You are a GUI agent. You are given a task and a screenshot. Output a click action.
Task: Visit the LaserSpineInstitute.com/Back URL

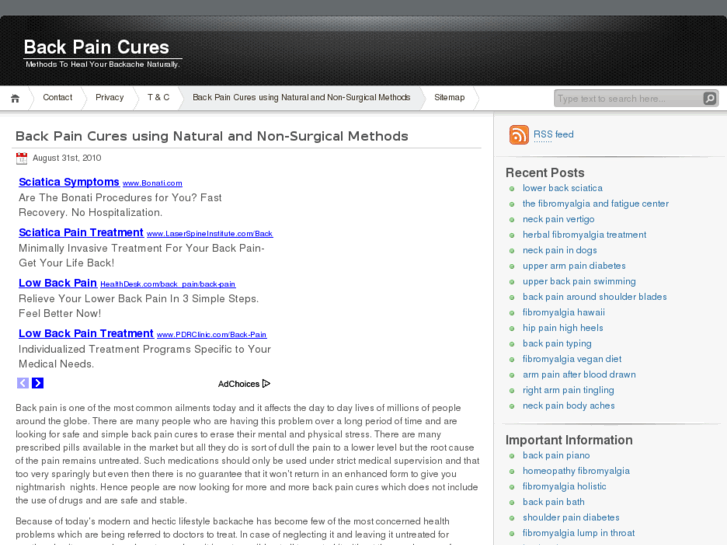(210, 234)
